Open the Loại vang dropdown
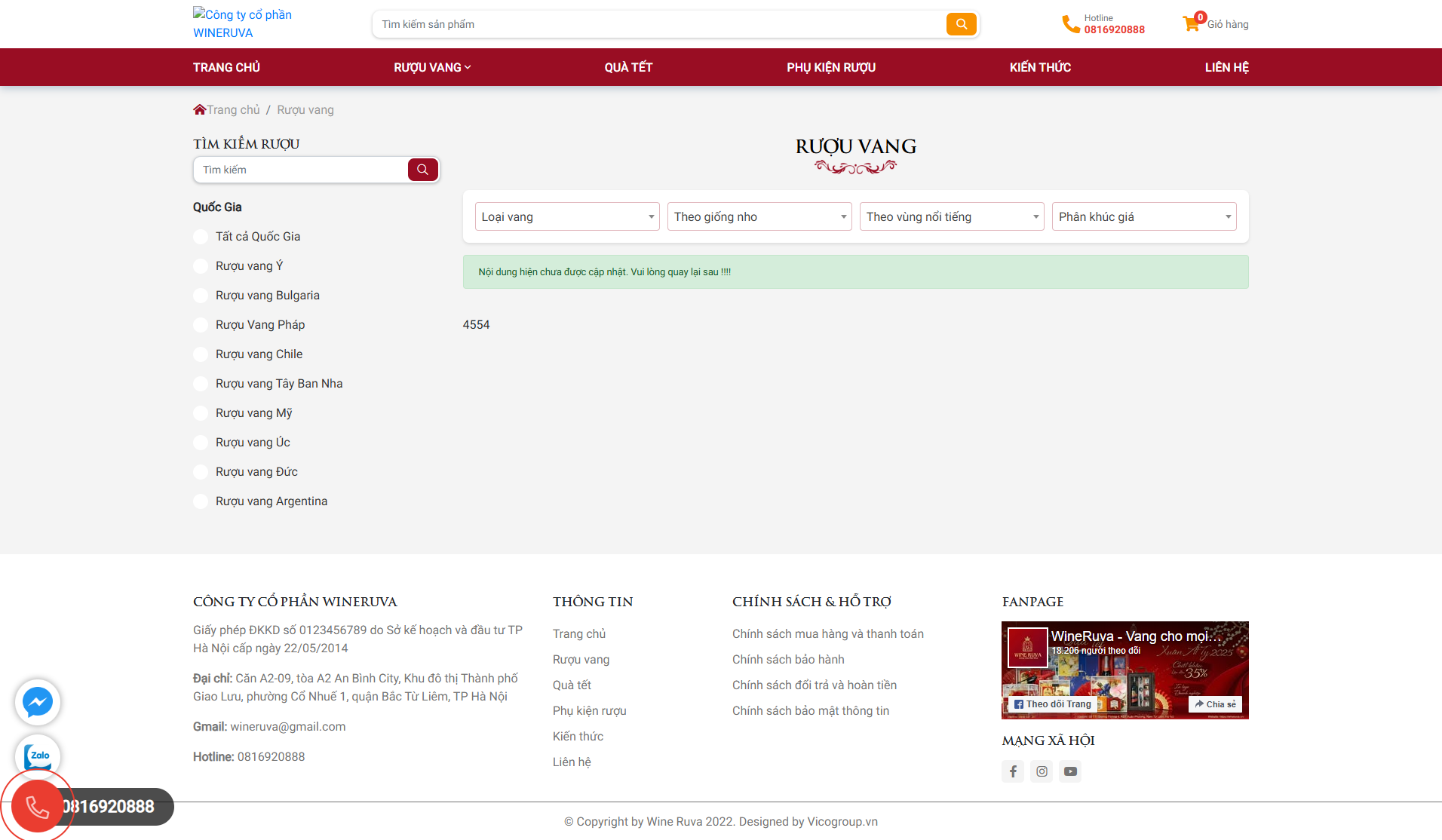This screenshot has height=840, width=1442. [x=567, y=217]
